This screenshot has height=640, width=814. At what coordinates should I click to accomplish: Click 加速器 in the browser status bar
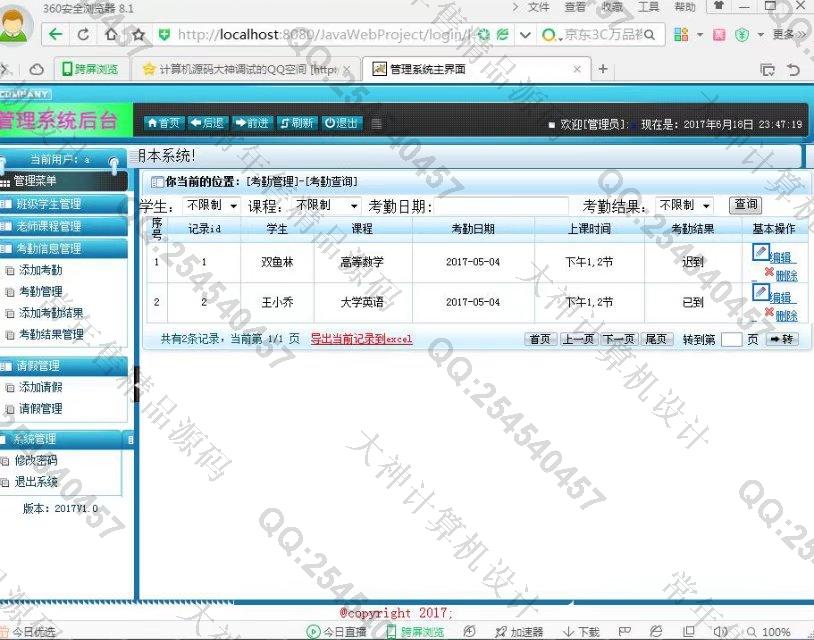519,632
